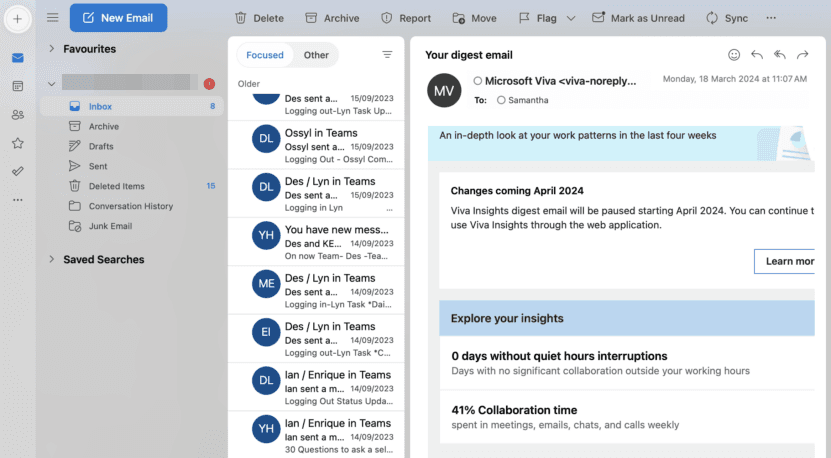
Task: Mark the email as Unread
Action: click(639, 18)
